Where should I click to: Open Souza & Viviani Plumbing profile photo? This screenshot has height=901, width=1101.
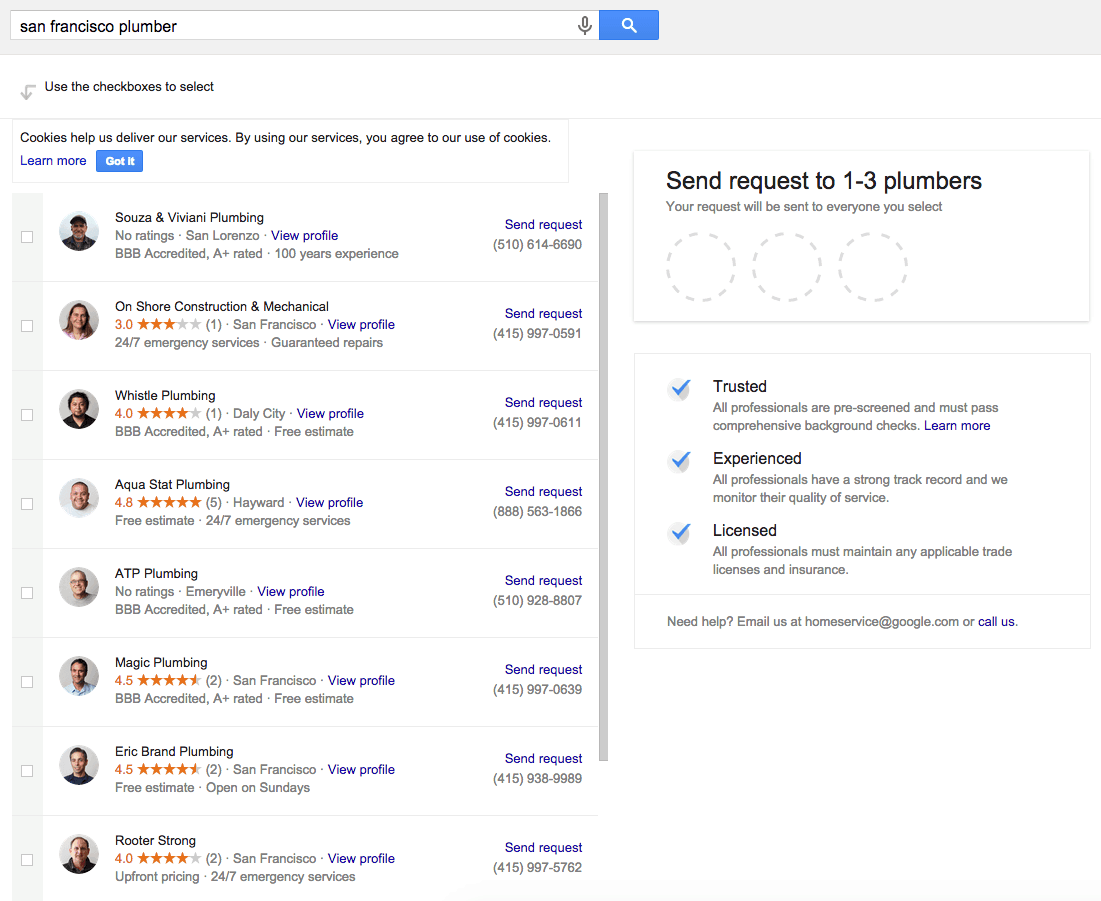click(x=79, y=232)
